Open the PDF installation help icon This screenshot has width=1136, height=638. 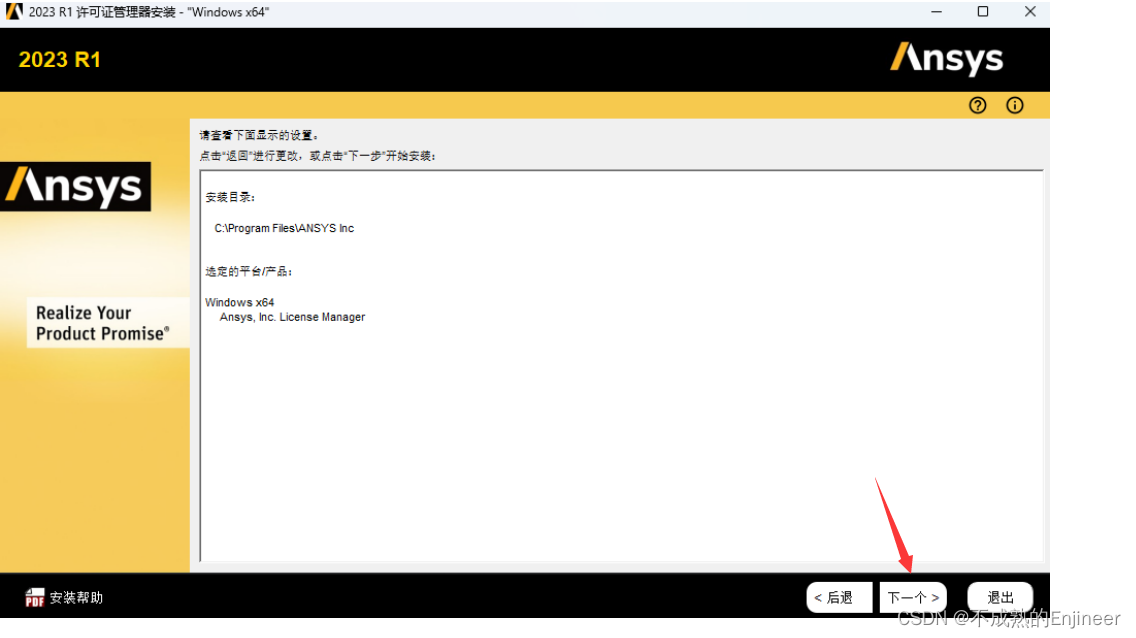click(34, 597)
